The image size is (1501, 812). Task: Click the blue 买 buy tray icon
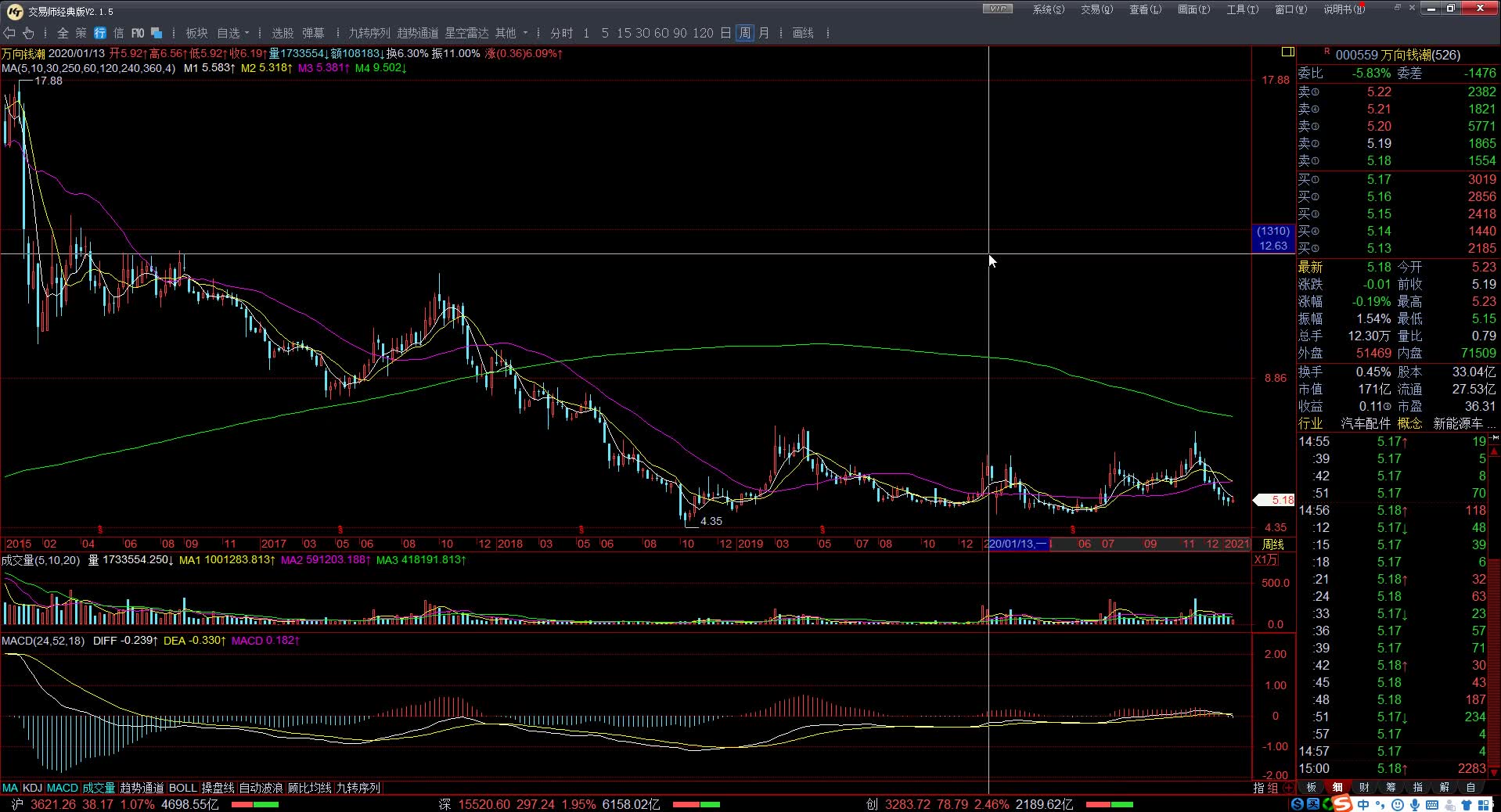1313,804
